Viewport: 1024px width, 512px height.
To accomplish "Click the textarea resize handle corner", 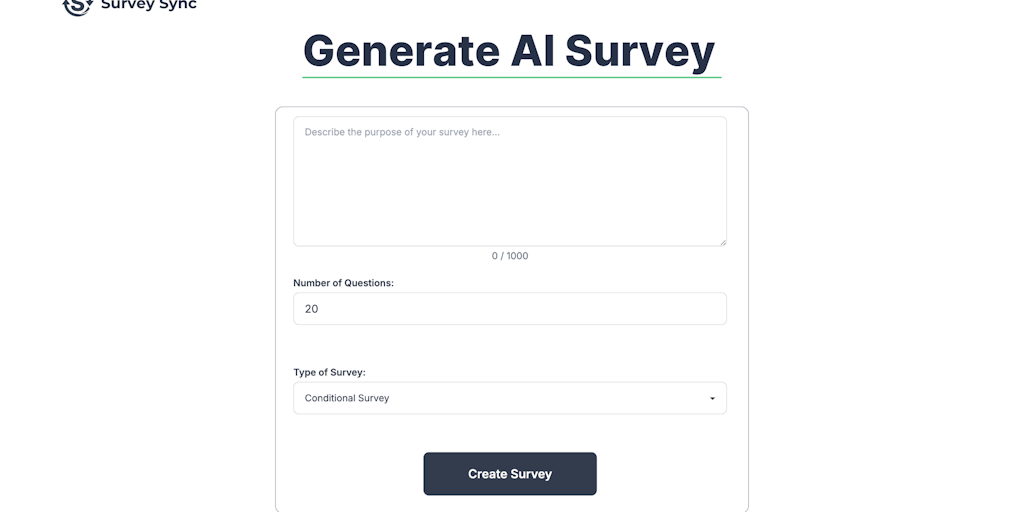I will [722, 241].
